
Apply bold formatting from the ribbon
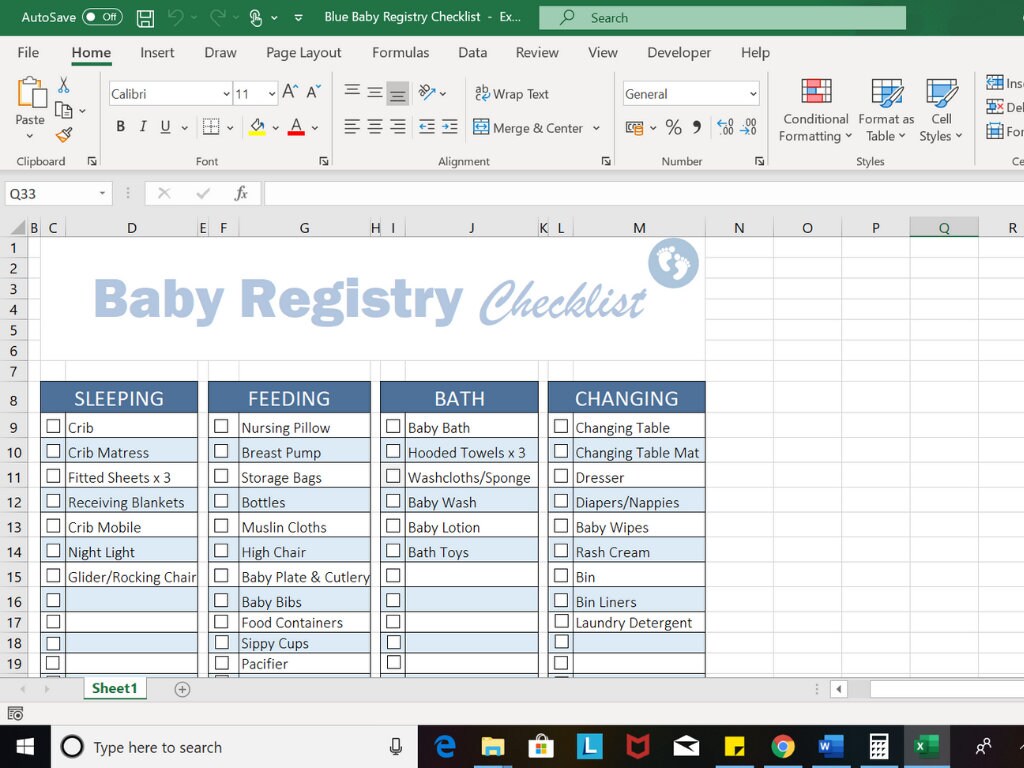pyautogui.click(x=120, y=128)
